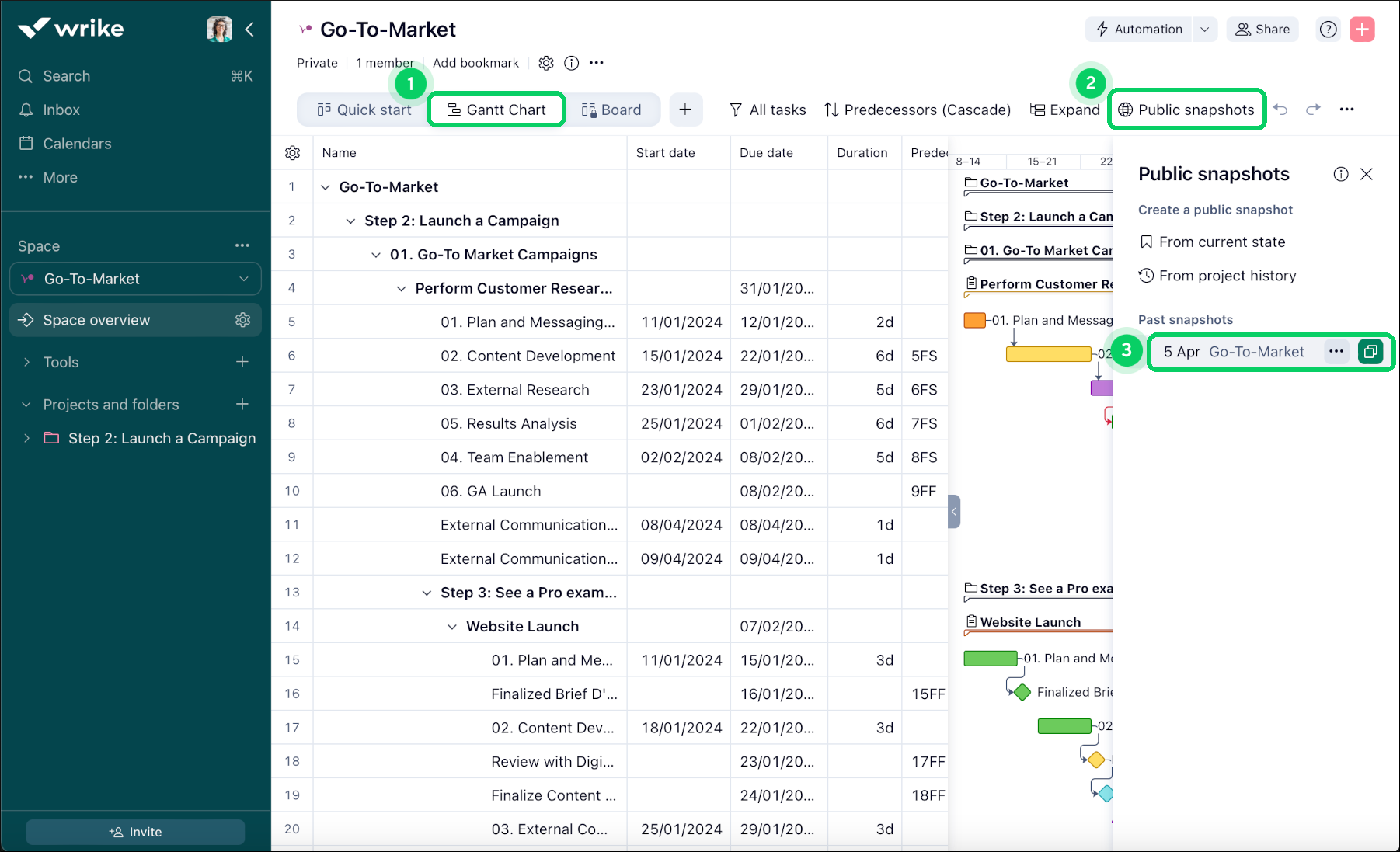Expand the Tools section

click(27, 362)
